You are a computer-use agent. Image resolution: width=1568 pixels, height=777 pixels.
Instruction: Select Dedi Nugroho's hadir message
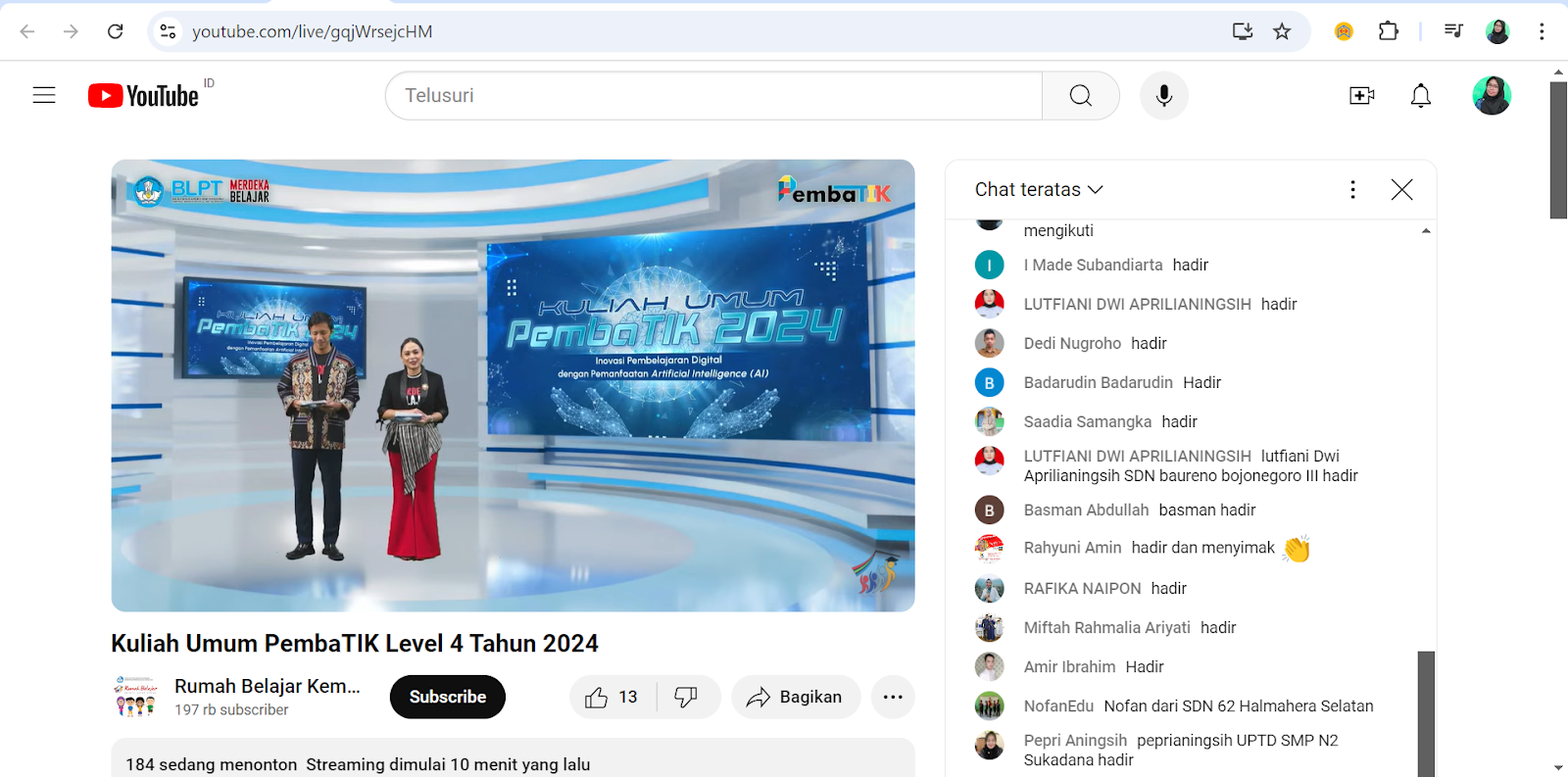point(1149,343)
